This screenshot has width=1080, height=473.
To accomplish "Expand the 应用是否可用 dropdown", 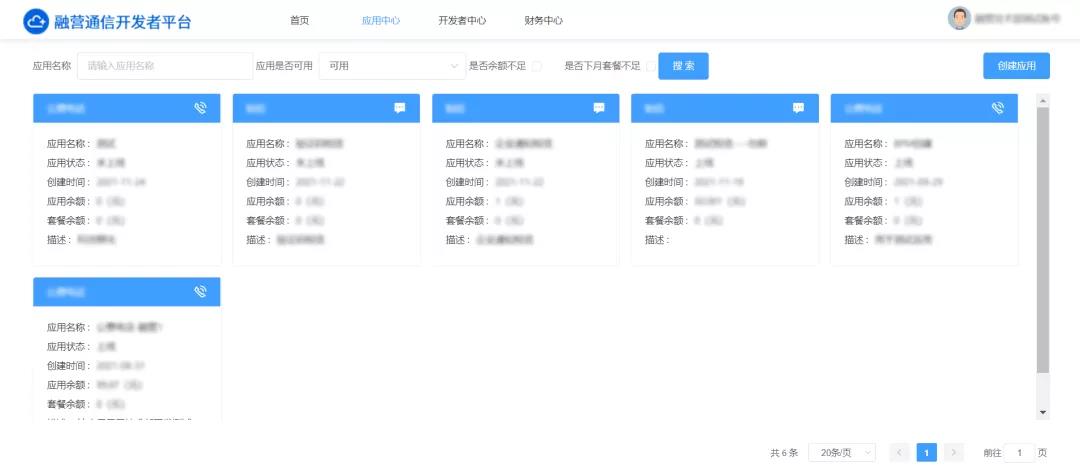I will (392, 66).
